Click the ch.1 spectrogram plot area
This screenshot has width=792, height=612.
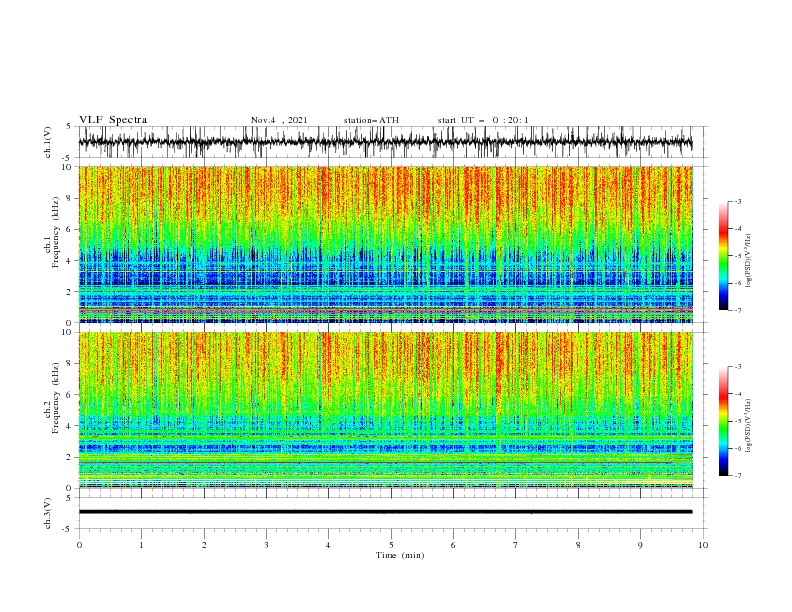[385, 244]
